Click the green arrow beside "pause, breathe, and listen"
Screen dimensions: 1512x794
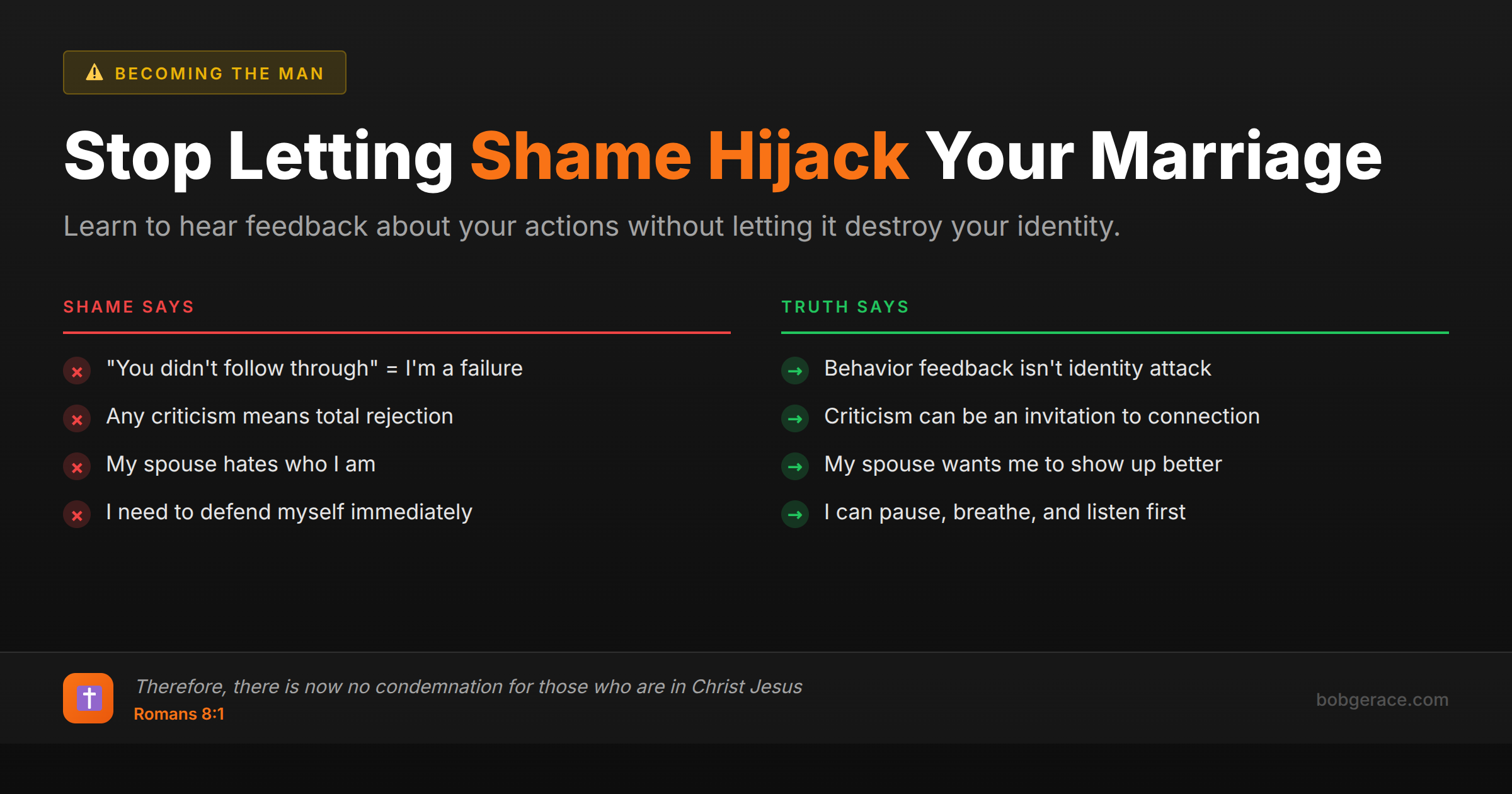(x=795, y=515)
